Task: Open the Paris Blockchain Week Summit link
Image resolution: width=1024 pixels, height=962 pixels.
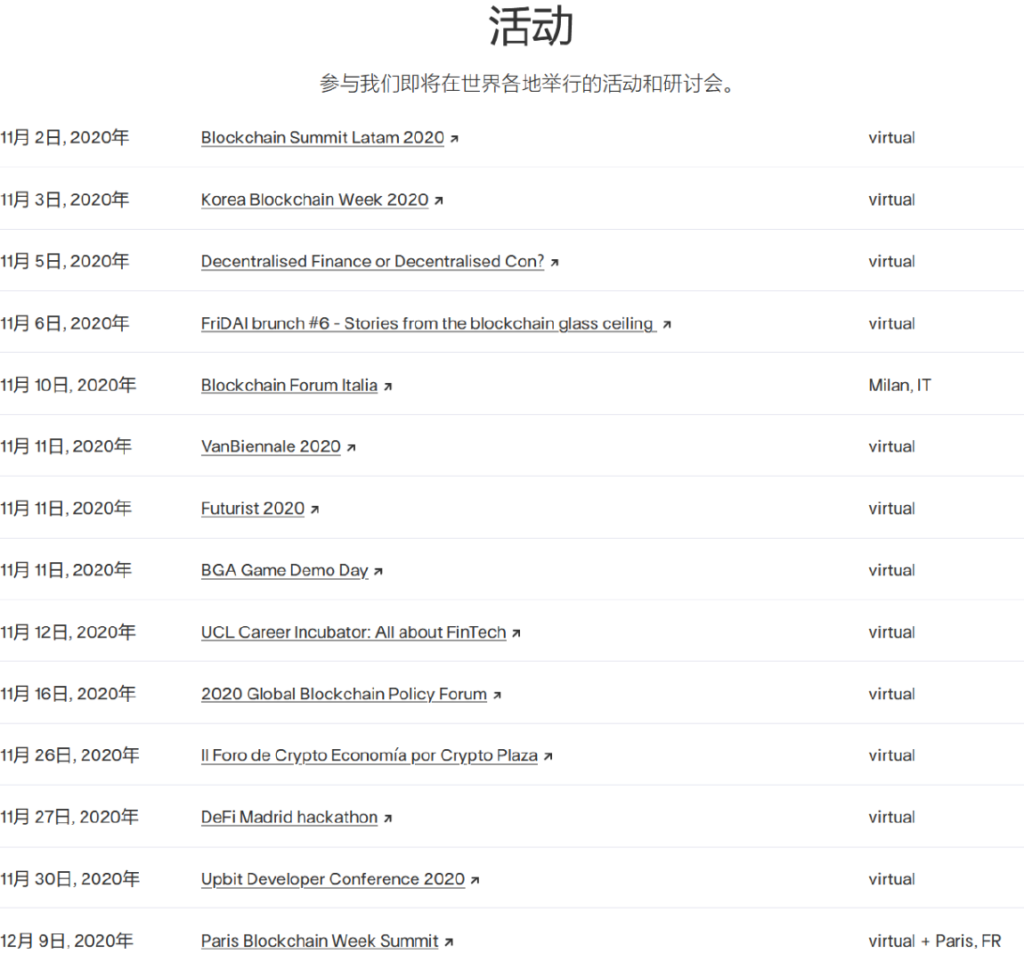Action: pyautogui.click(x=320, y=941)
